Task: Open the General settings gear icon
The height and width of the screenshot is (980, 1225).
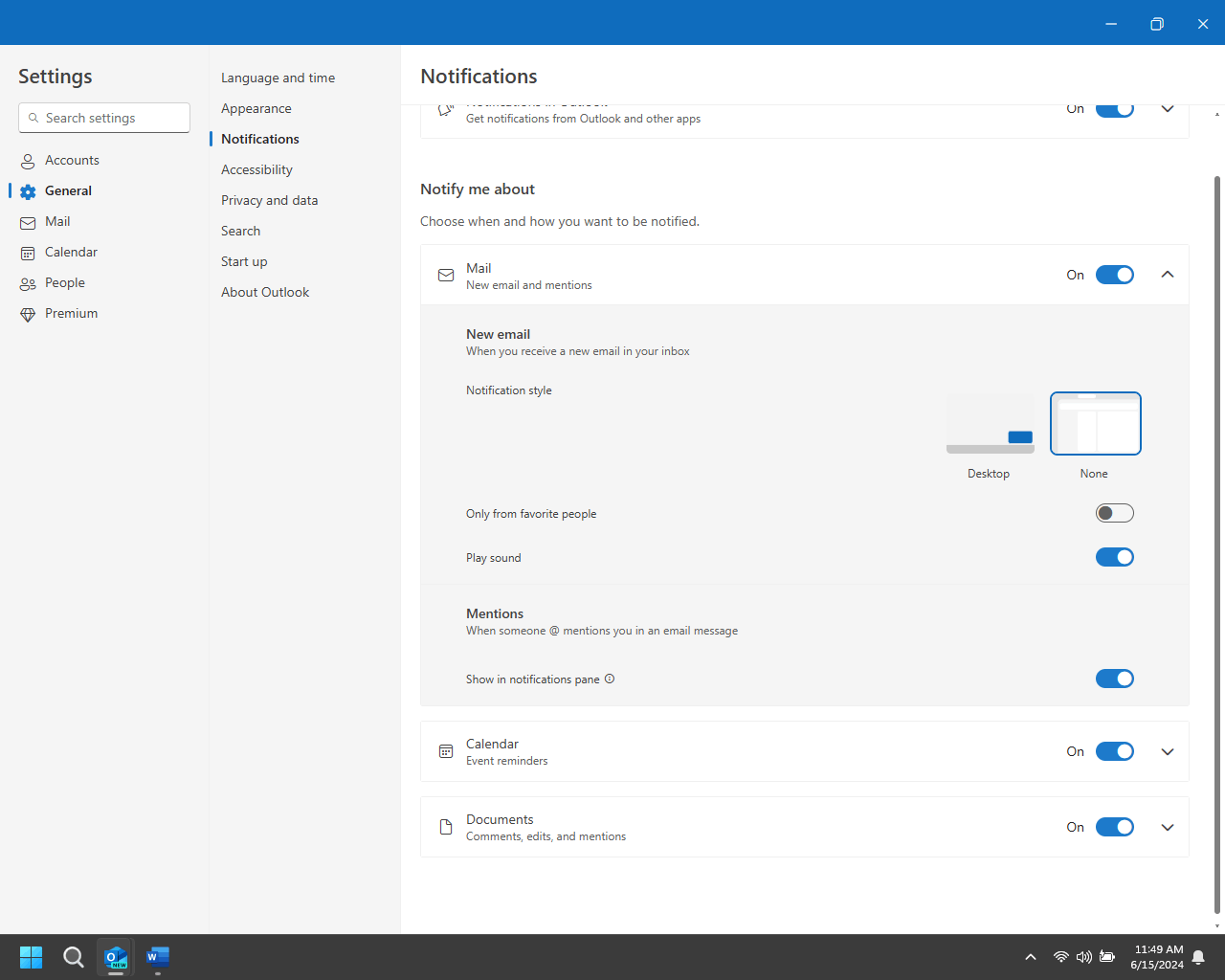Action: point(28,190)
